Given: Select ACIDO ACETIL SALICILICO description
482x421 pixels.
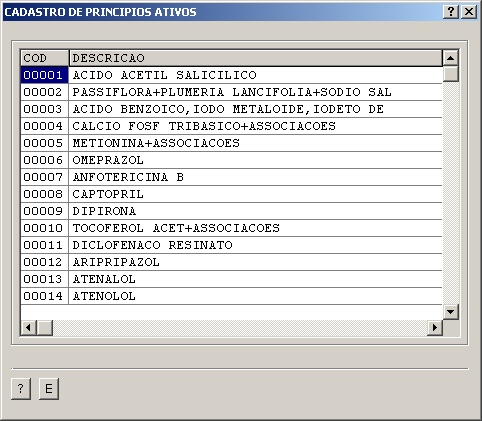Looking at the screenshot, I should [x=256, y=75].
